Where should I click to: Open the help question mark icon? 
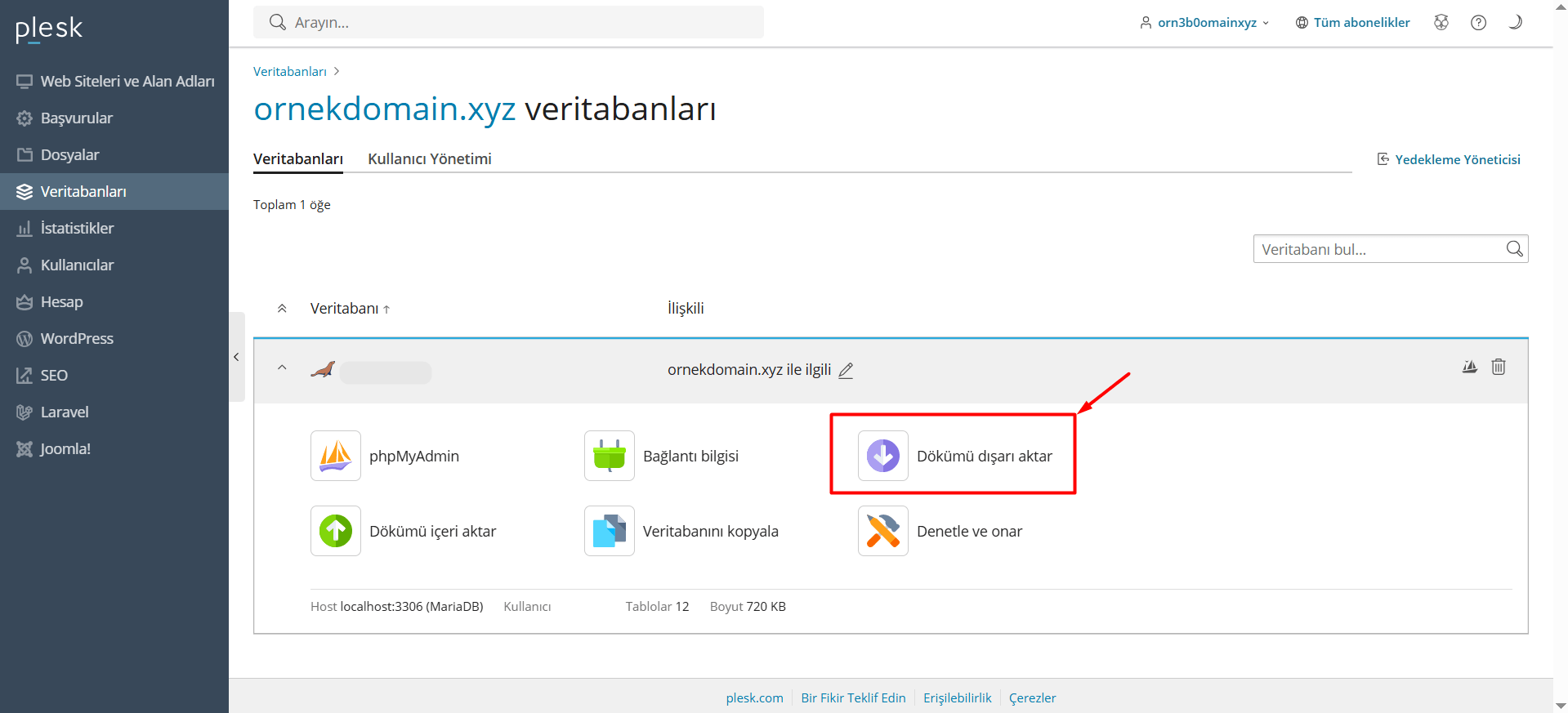1478,23
